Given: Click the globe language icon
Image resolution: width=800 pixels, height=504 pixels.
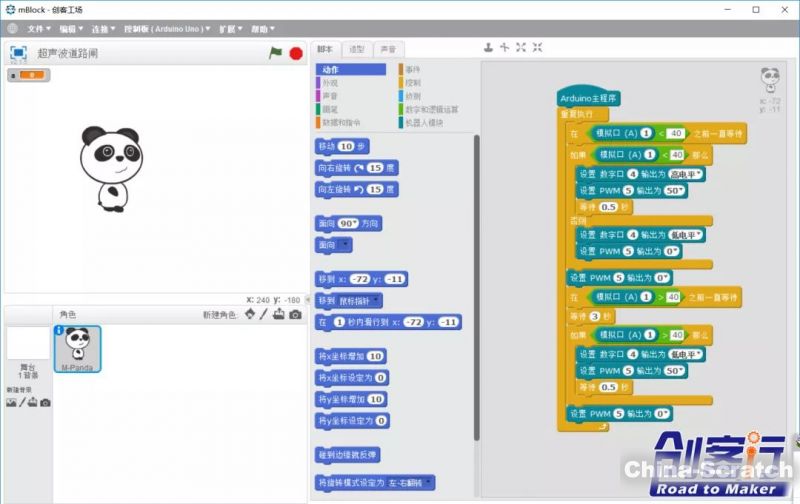Looking at the screenshot, I should tap(12, 28).
